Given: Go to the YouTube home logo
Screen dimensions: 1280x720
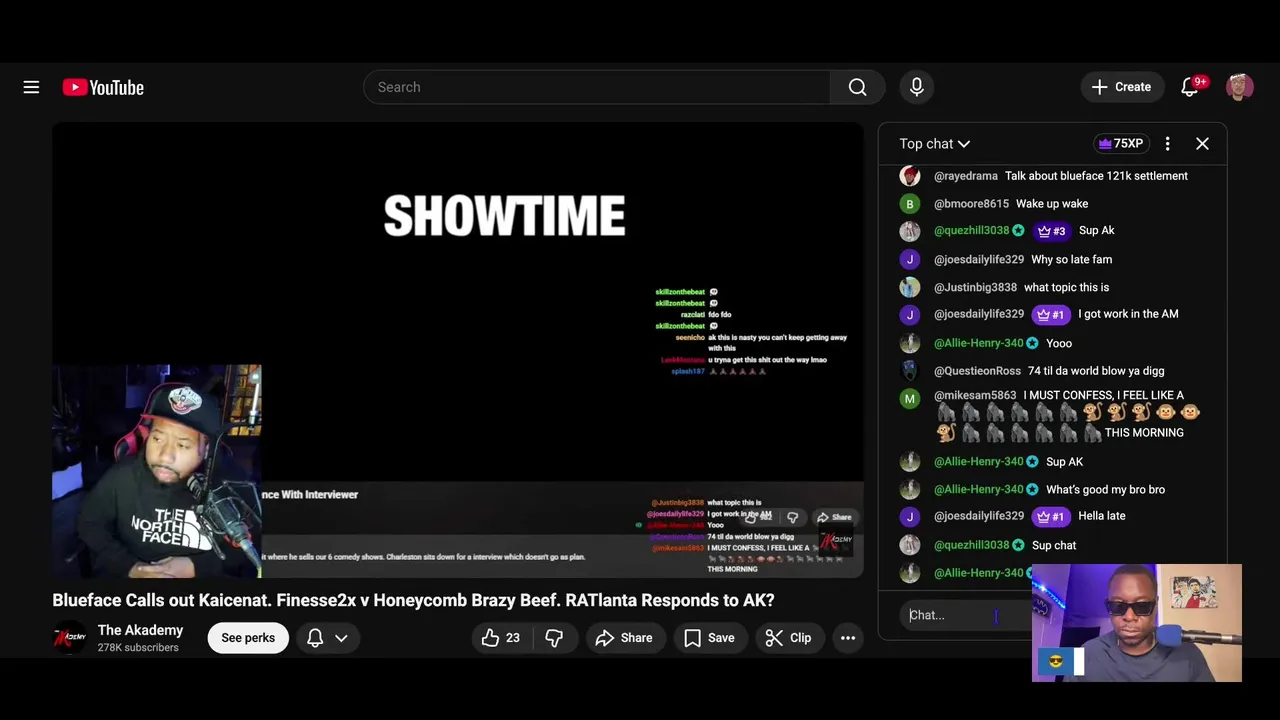Looking at the screenshot, I should [x=103, y=87].
